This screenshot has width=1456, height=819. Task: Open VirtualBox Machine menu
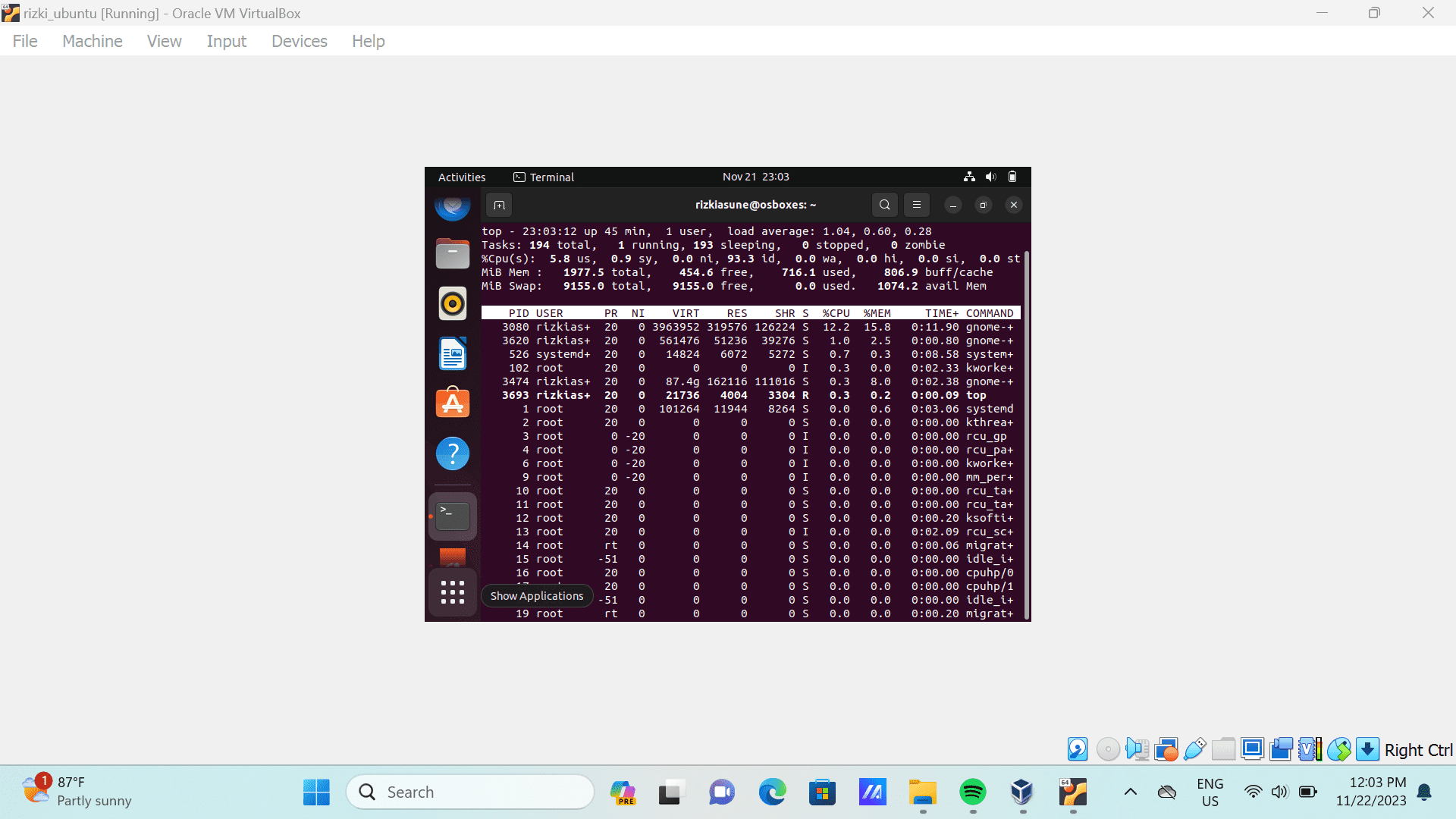(93, 41)
